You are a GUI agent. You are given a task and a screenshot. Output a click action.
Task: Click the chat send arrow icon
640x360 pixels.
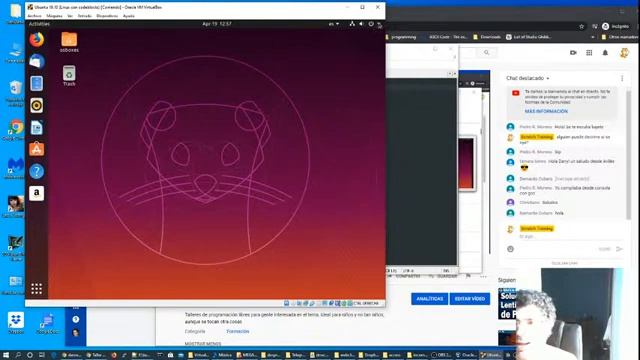(619, 249)
